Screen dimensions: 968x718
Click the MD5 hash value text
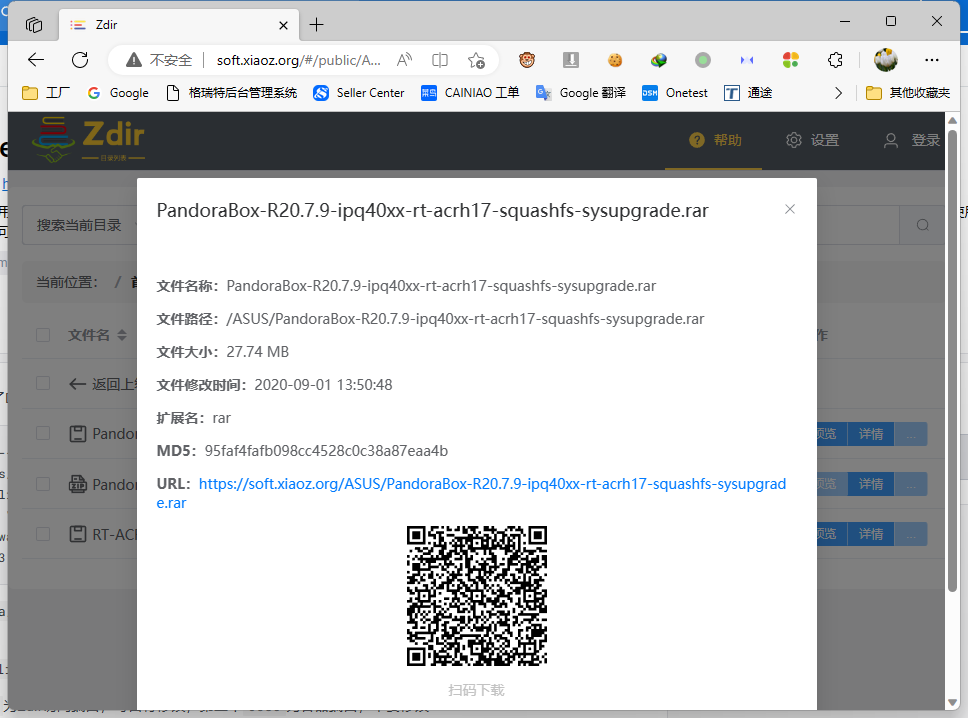click(x=326, y=451)
